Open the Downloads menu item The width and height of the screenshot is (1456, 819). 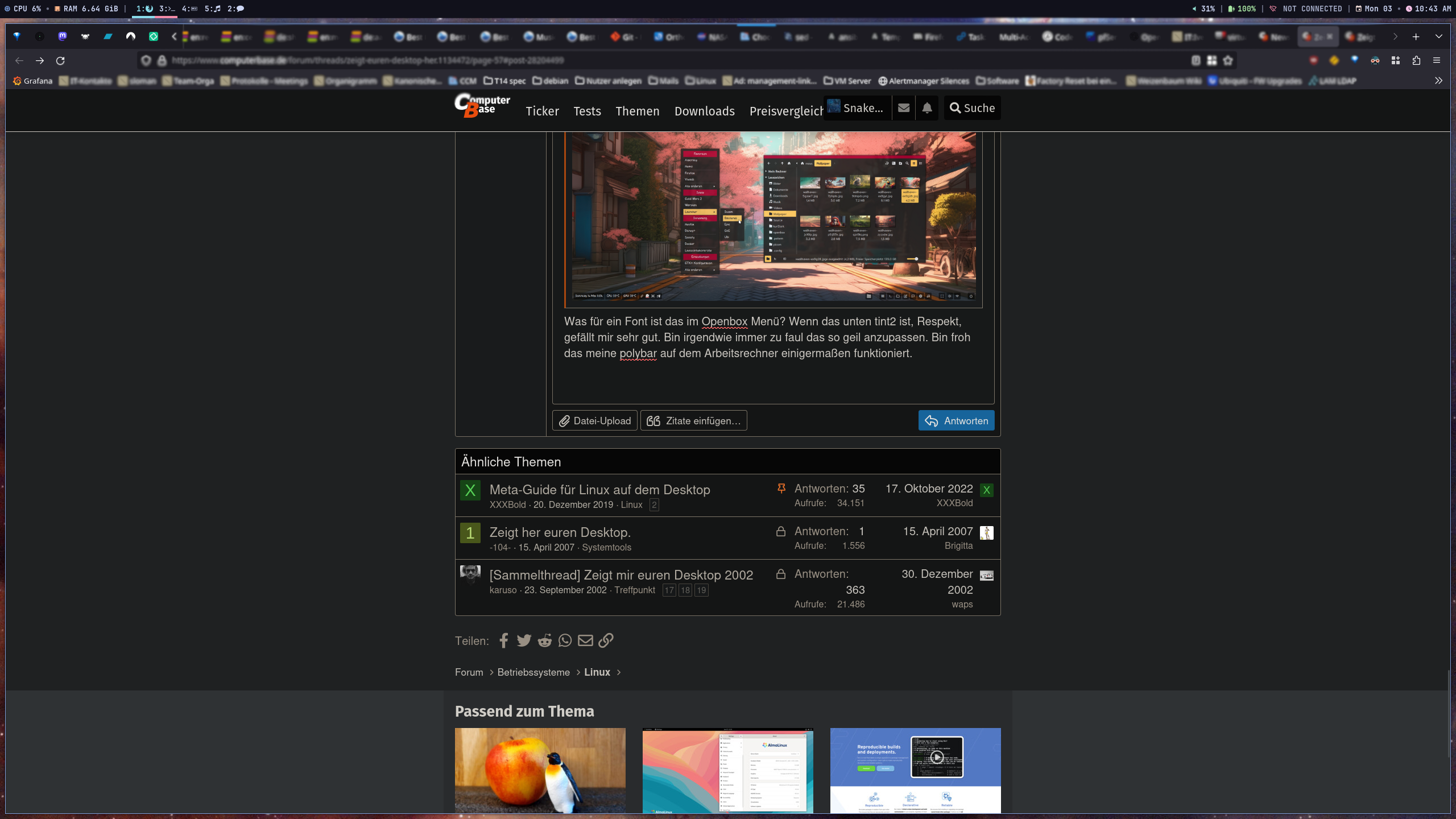(x=704, y=111)
